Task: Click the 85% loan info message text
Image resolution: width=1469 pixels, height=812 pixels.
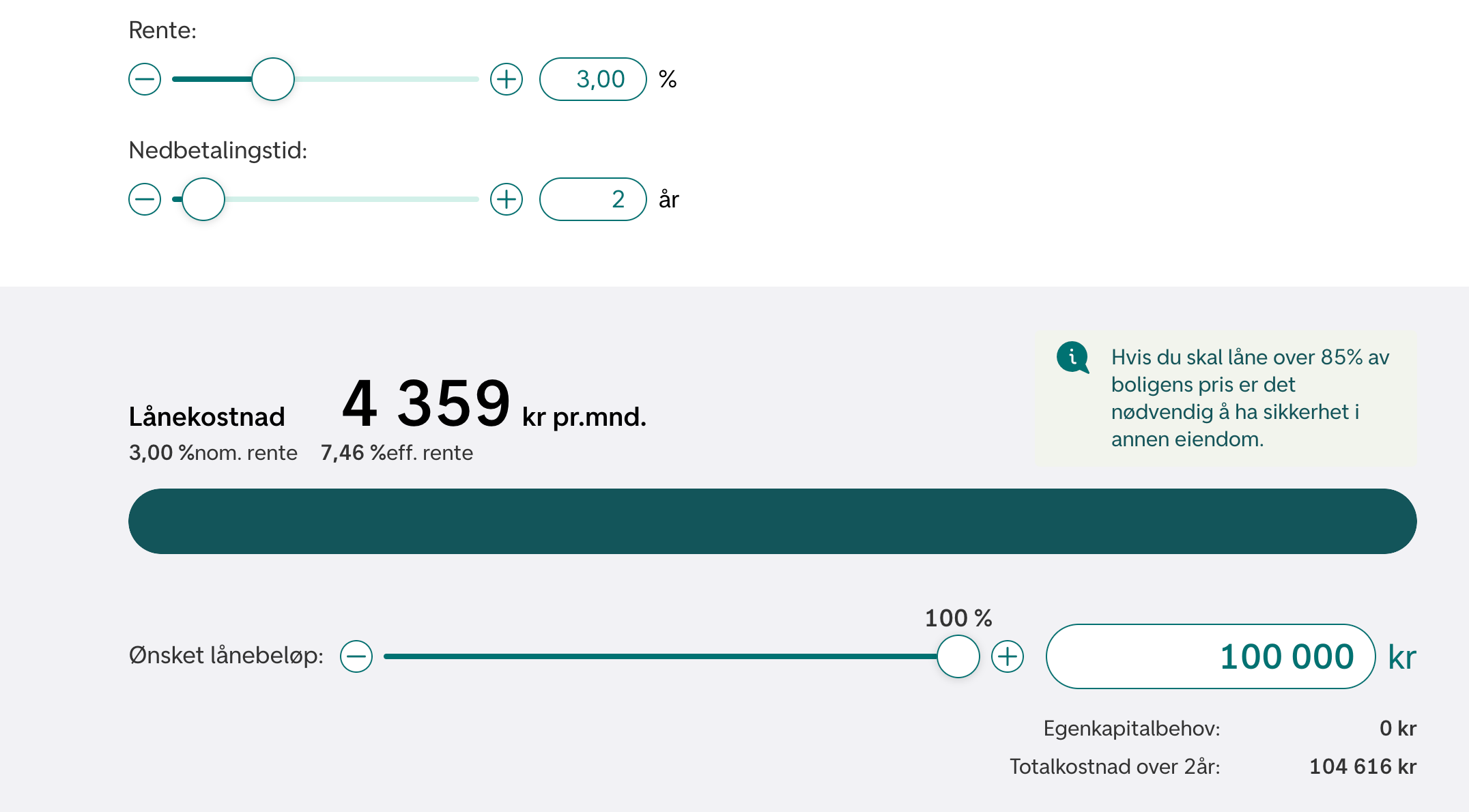Action: pyautogui.click(x=1251, y=398)
